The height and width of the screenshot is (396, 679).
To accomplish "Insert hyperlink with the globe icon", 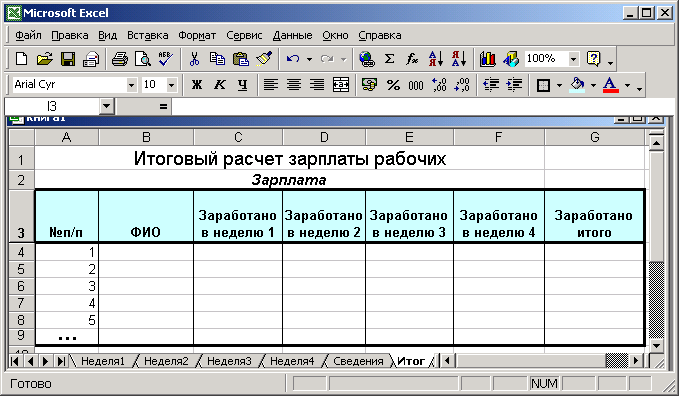I will (367, 59).
